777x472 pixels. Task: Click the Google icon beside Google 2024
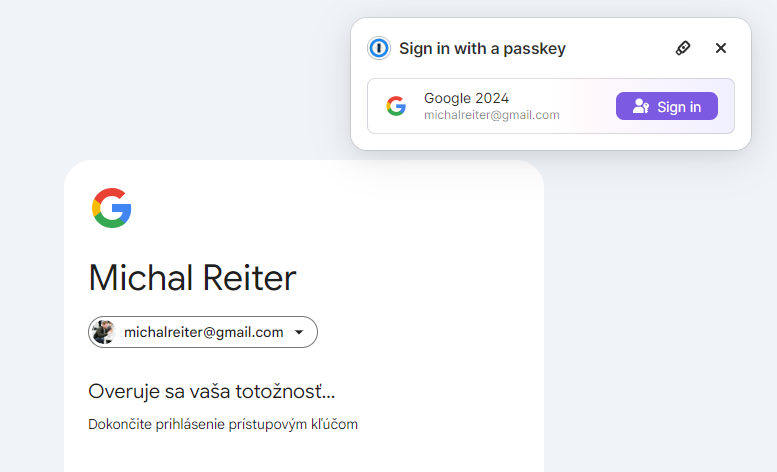396,106
